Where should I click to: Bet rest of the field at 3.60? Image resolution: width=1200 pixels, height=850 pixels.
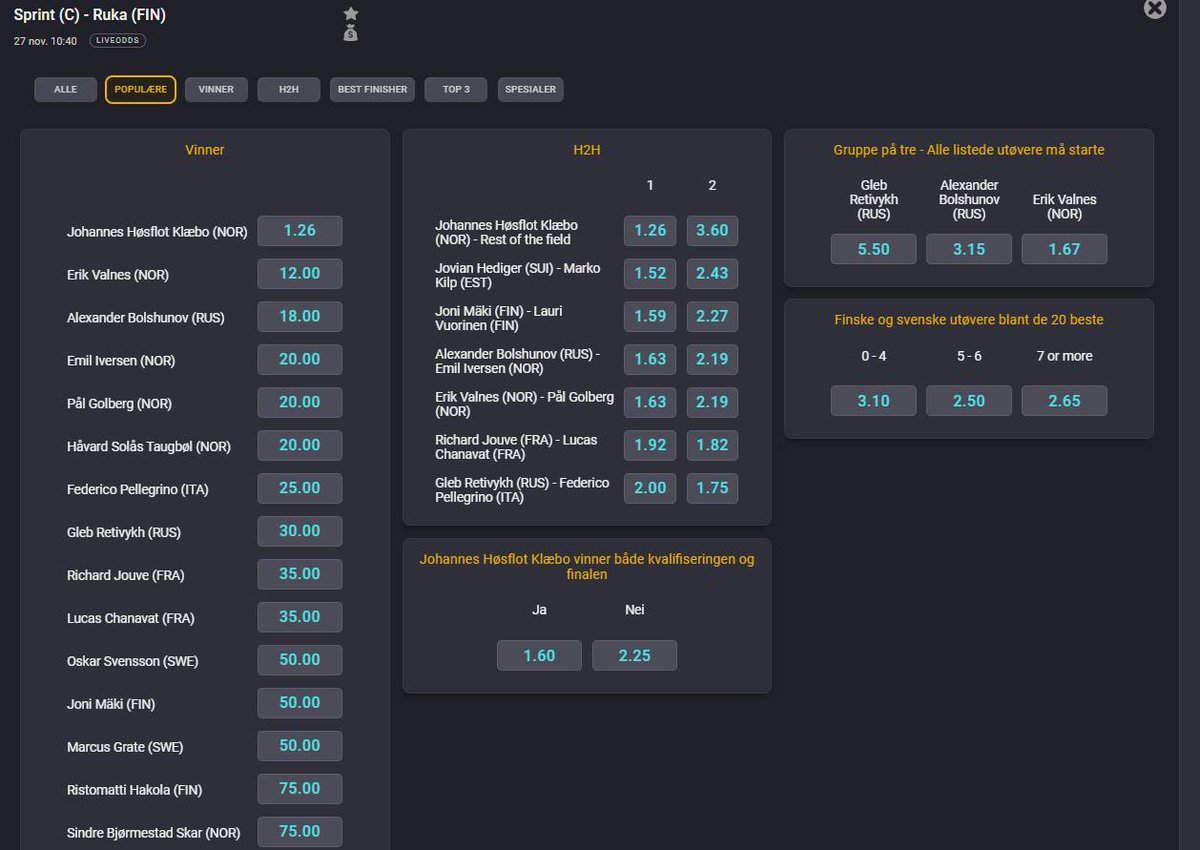pyautogui.click(x=712, y=231)
